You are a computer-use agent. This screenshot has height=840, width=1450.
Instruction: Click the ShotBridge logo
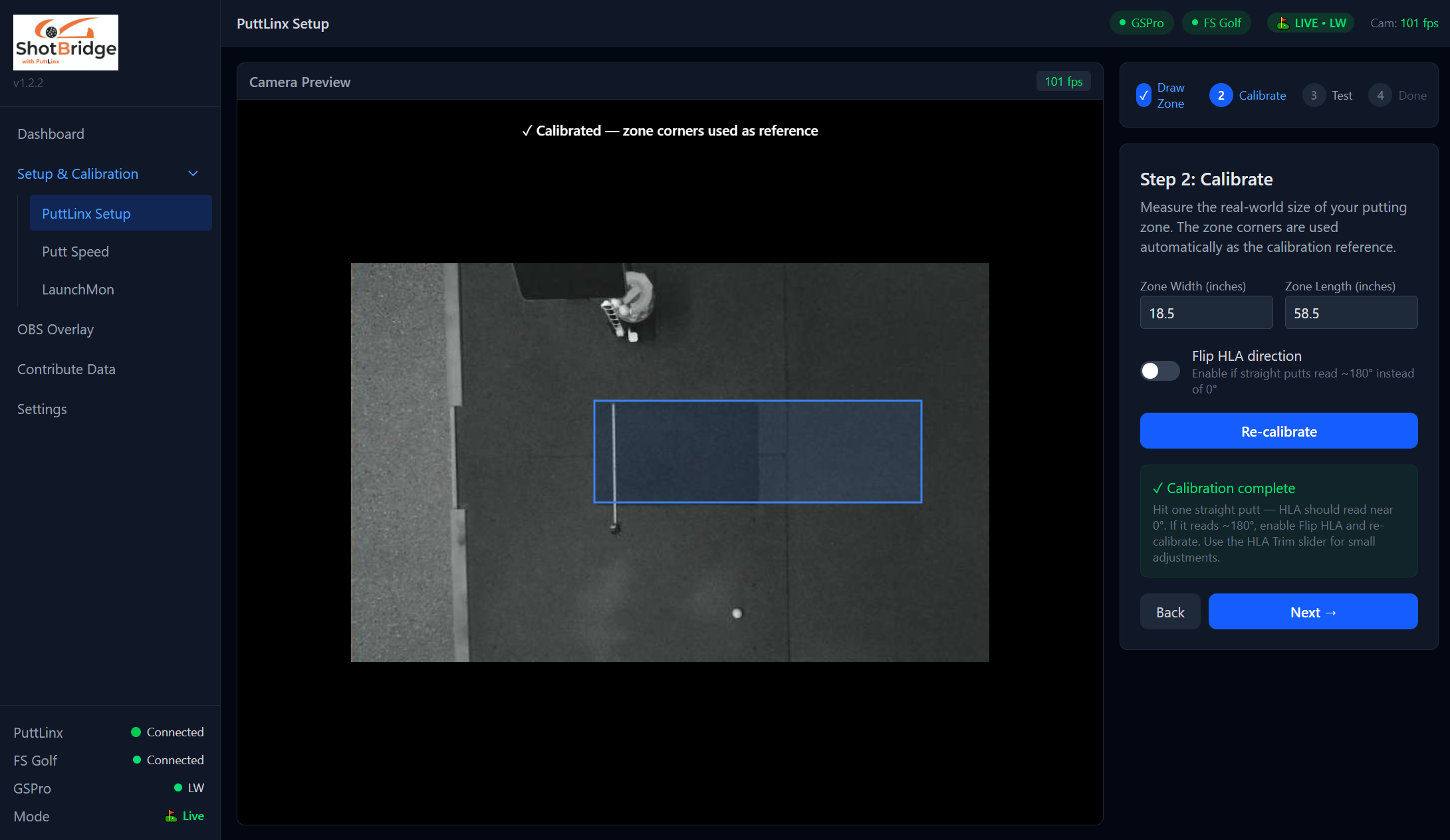point(66,43)
